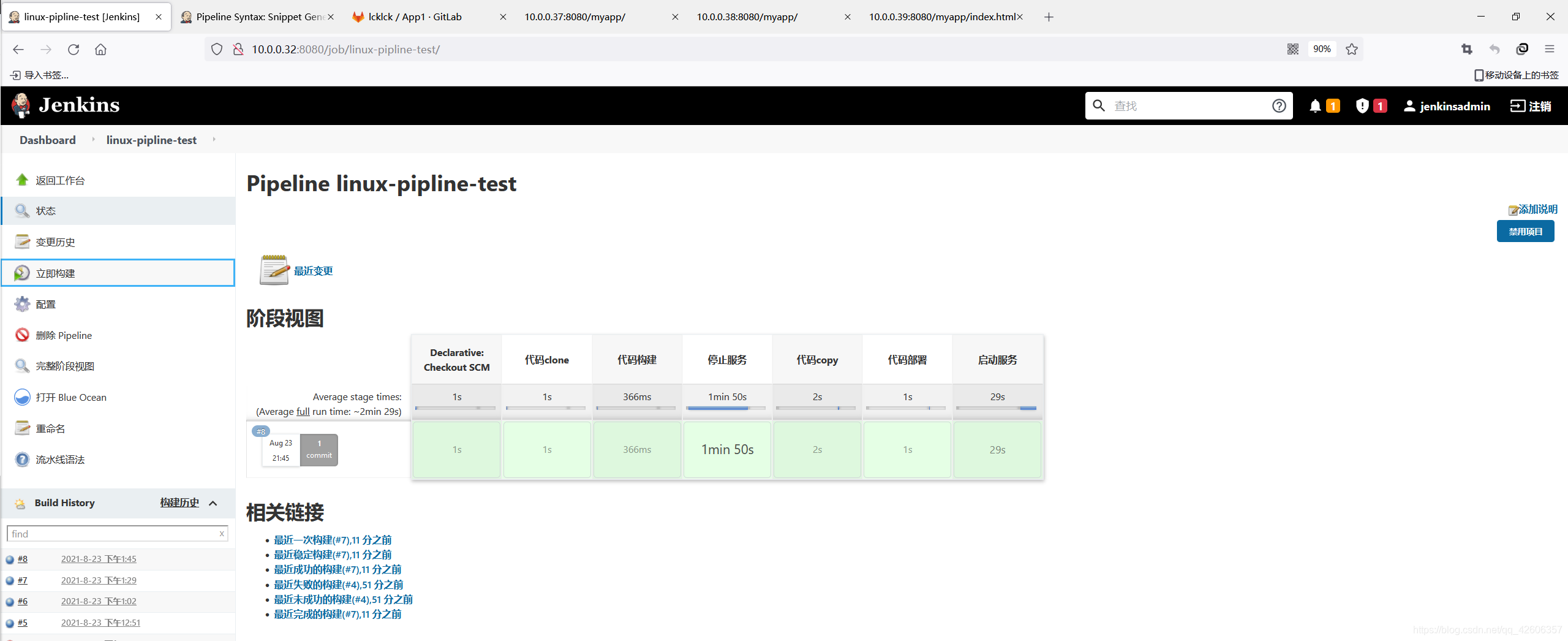Open build #6 in Build History
The width and height of the screenshot is (1568, 641).
click(23, 601)
